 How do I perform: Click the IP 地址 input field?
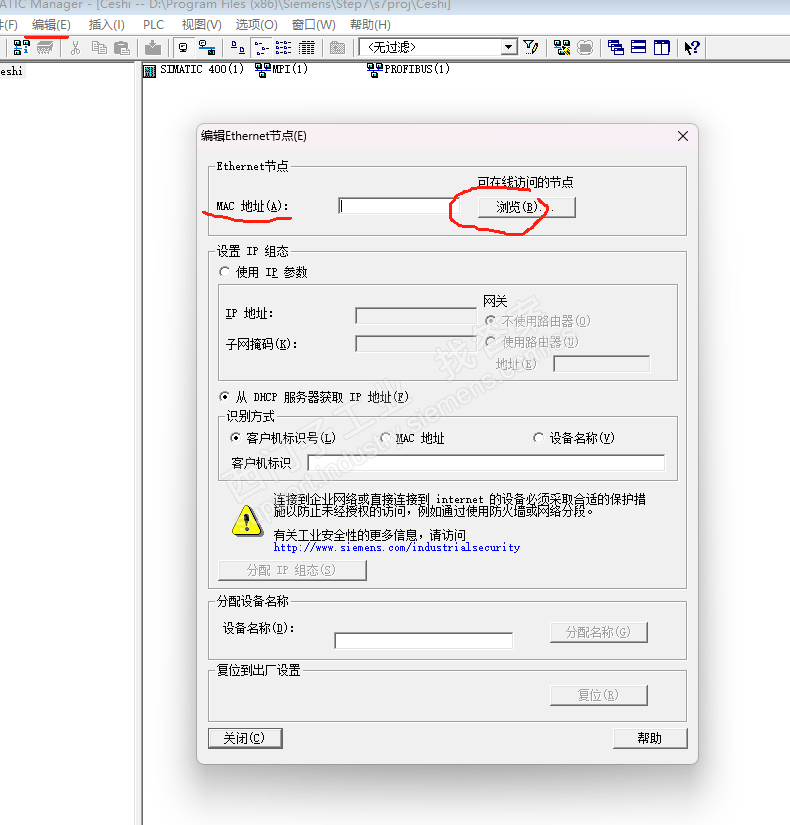pos(416,316)
